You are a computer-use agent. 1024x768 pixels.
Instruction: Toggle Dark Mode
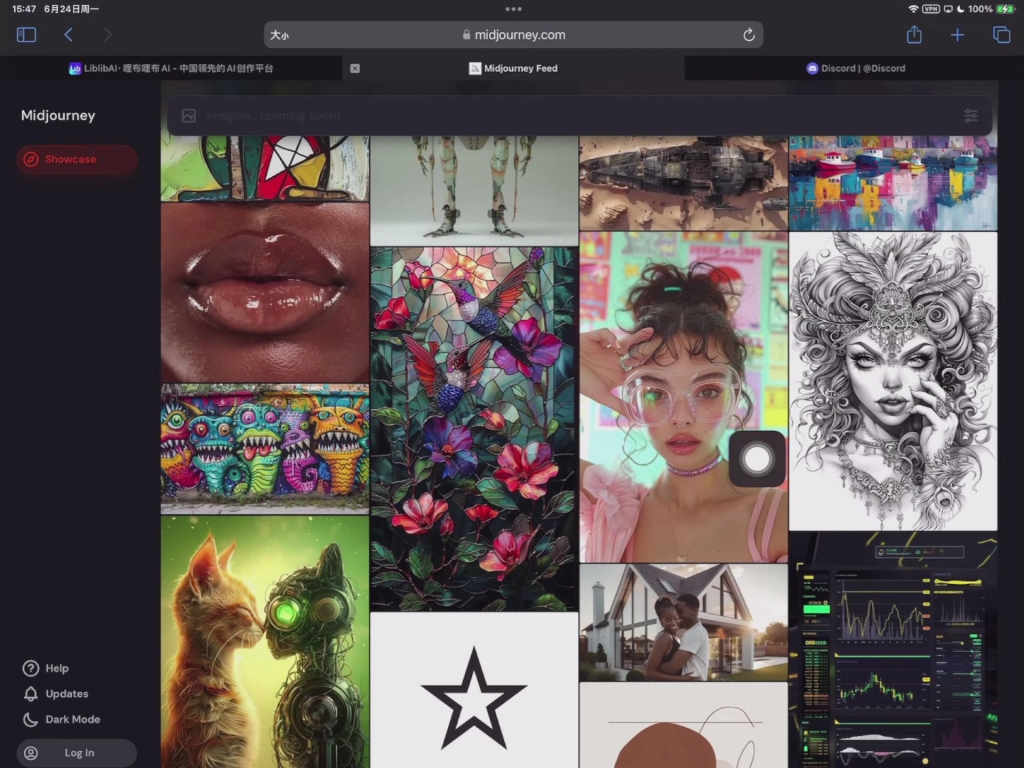pos(61,719)
